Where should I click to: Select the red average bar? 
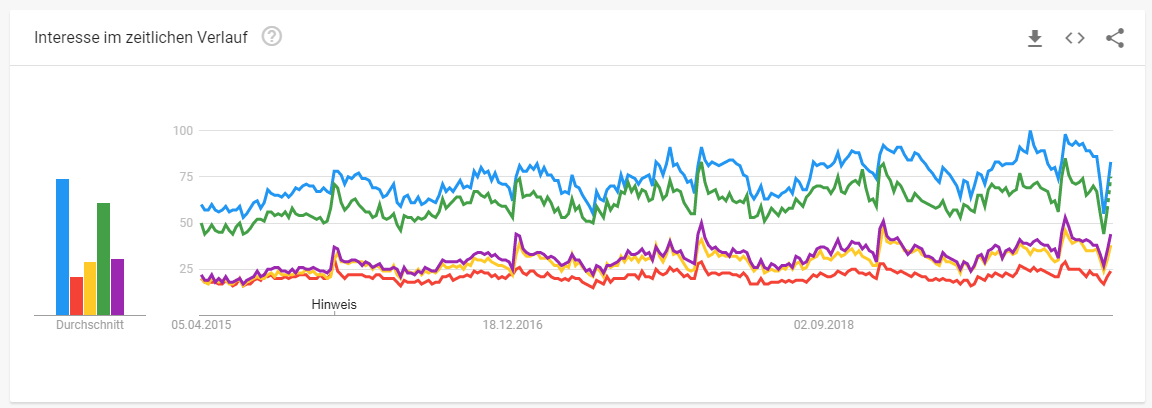click(x=76, y=296)
